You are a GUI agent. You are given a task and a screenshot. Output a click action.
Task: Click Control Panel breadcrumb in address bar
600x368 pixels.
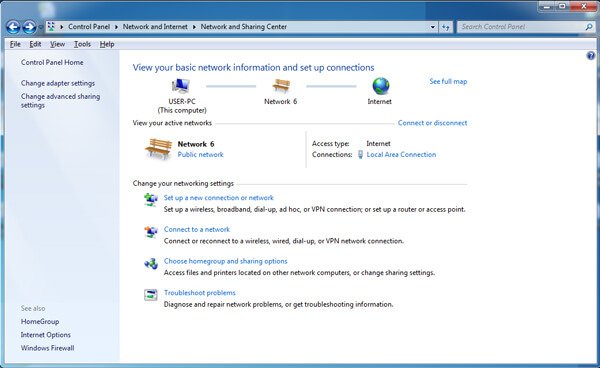pyautogui.click(x=89, y=27)
